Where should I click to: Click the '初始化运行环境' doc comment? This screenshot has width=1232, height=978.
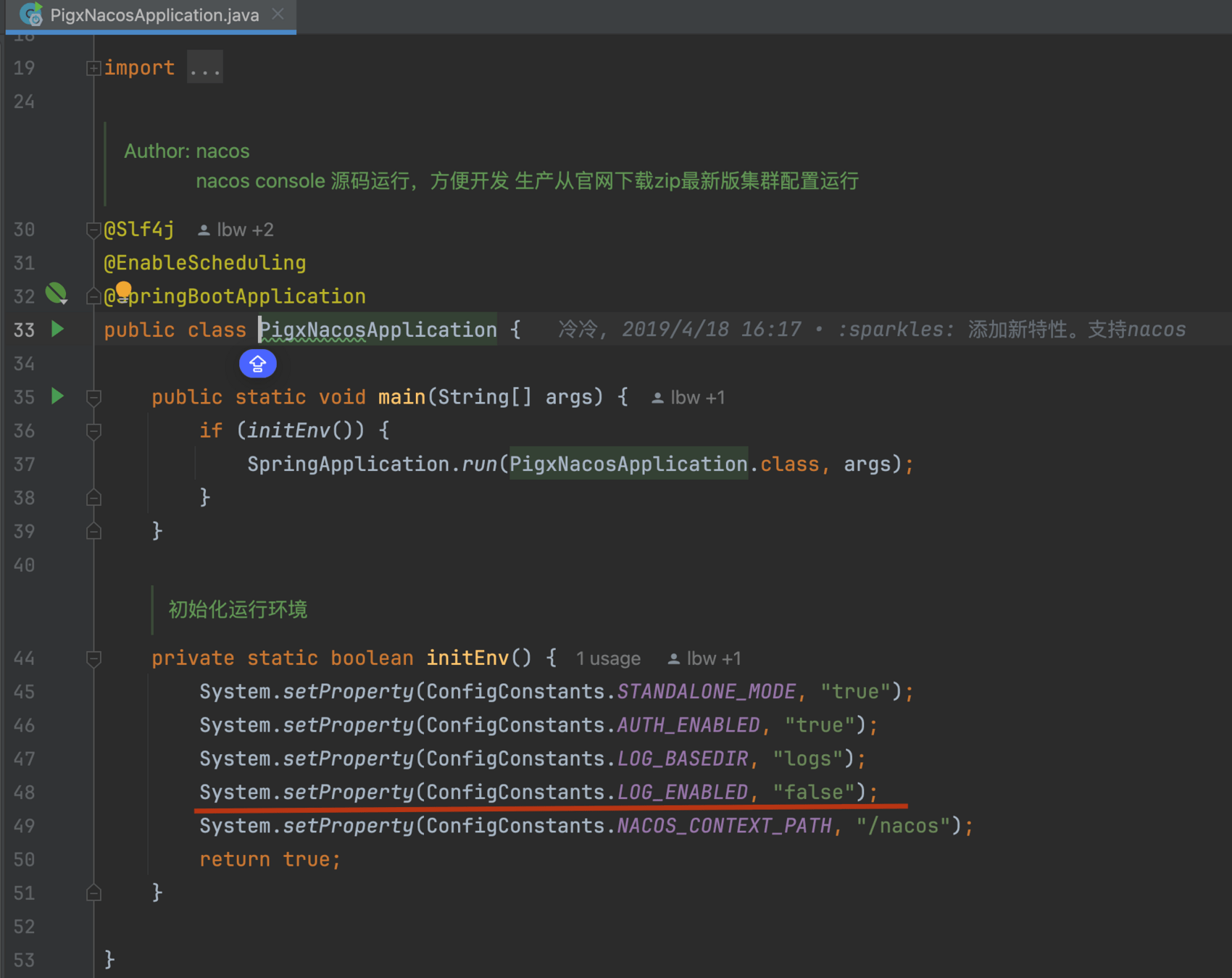pyautogui.click(x=238, y=609)
